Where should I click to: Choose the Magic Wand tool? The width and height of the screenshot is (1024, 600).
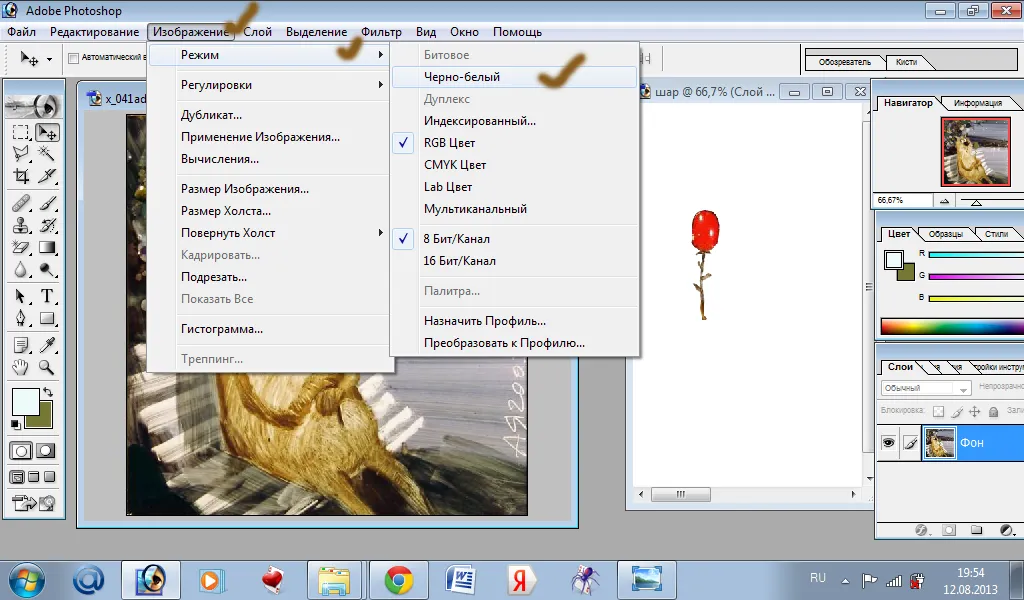pyautogui.click(x=47, y=153)
